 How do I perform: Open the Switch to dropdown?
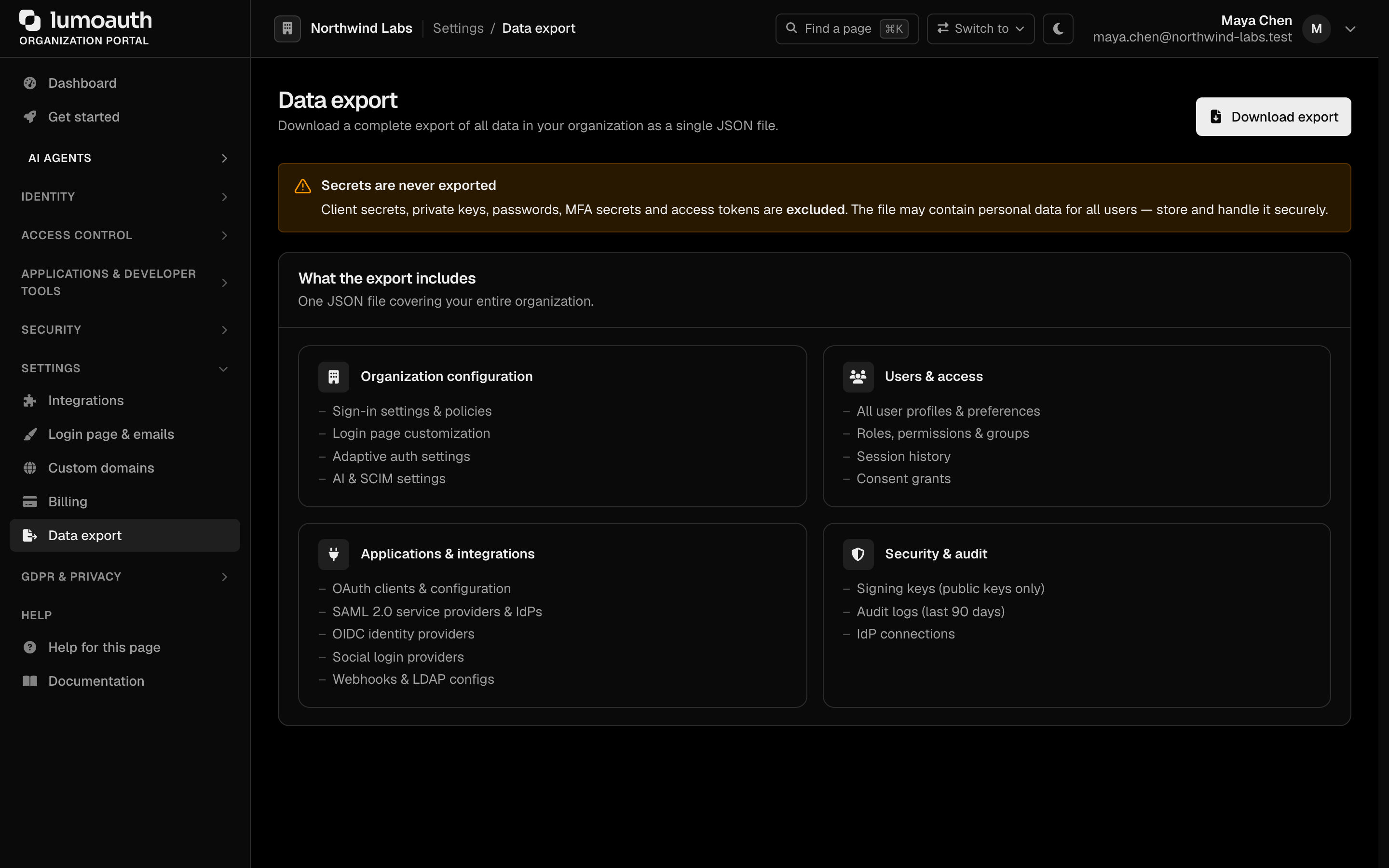pos(980,29)
